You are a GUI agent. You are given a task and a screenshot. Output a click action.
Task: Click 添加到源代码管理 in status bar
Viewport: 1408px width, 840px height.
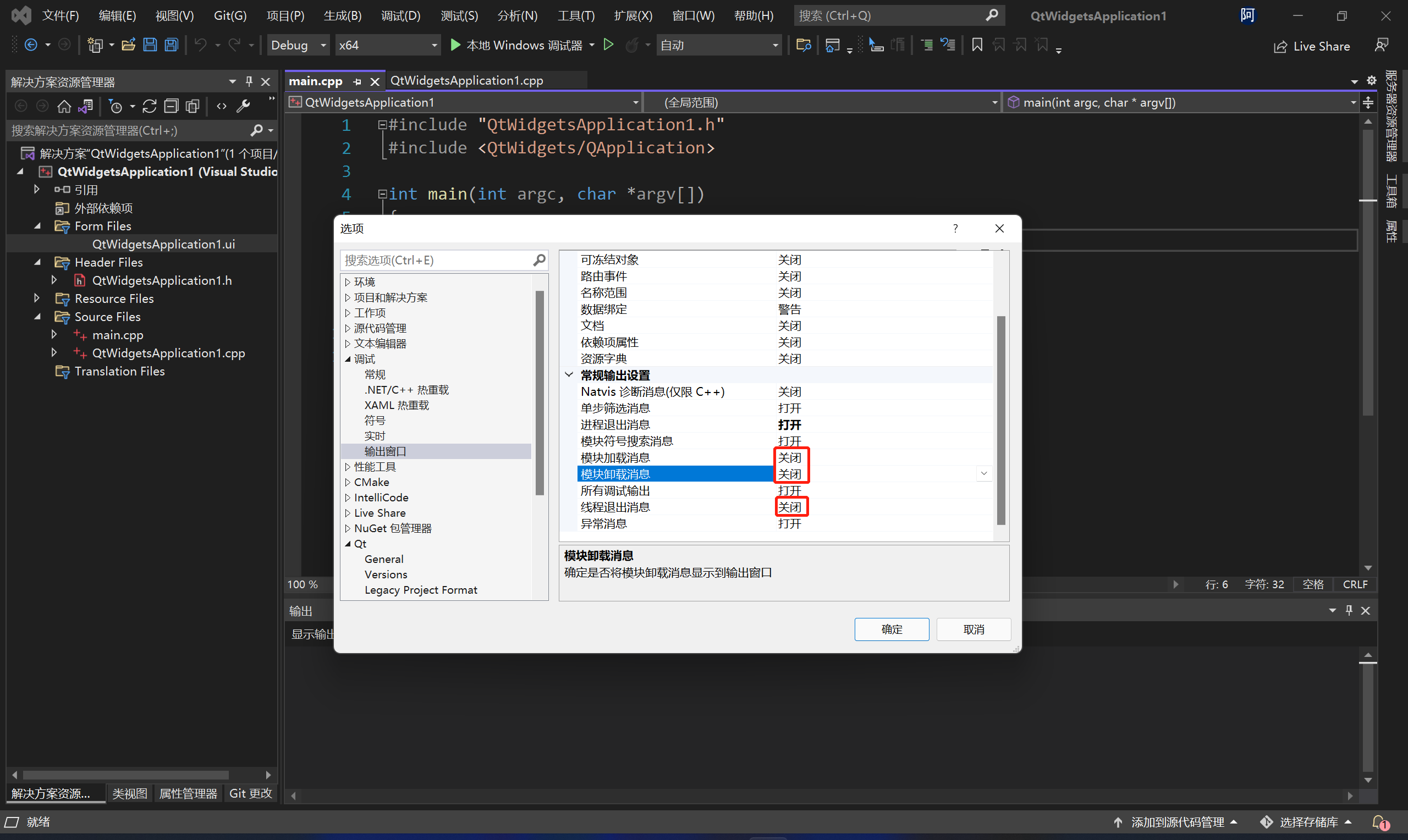(x=1175, y=822)
